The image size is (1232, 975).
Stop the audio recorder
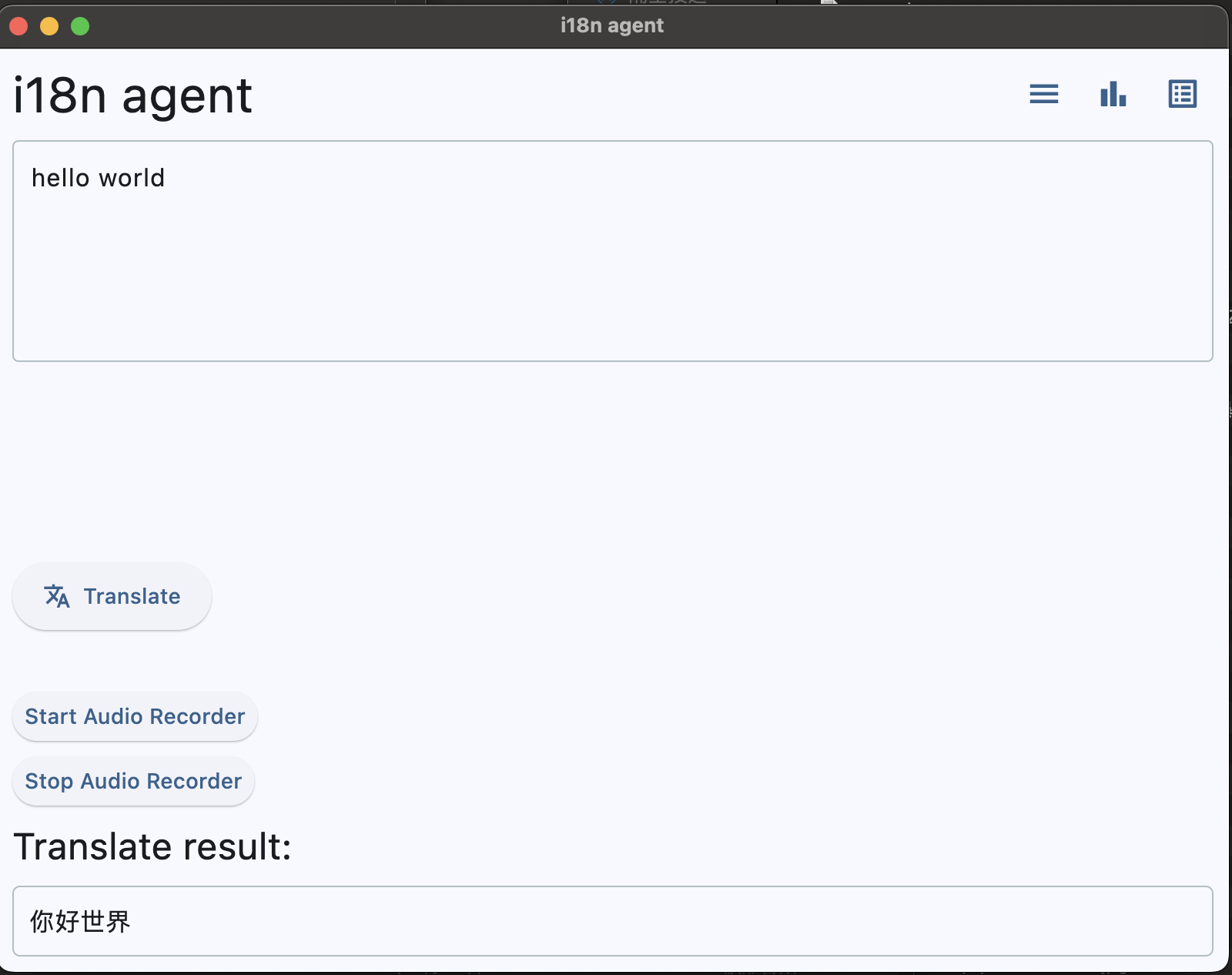133,781
